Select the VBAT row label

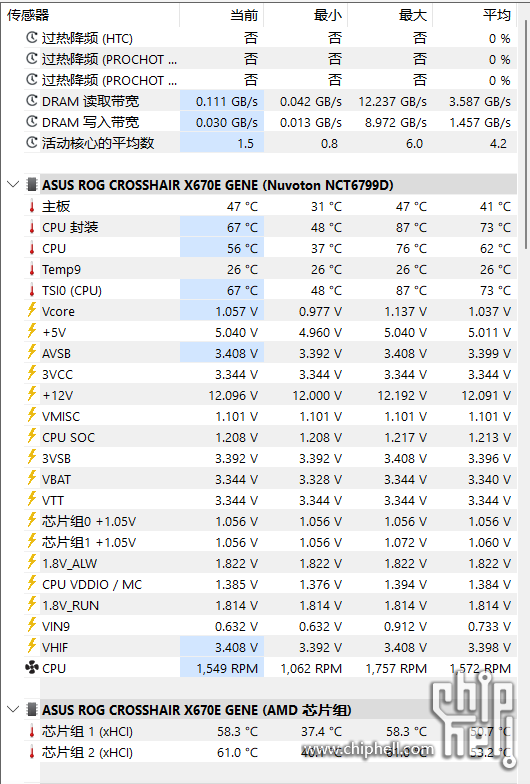(56, 479)
